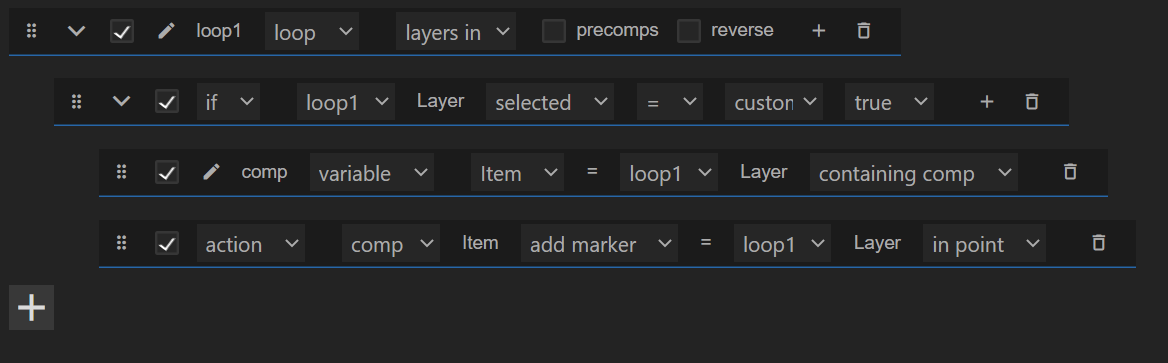
Task: Click the large plus button at the bottom
Action: [x=31, y=307]
